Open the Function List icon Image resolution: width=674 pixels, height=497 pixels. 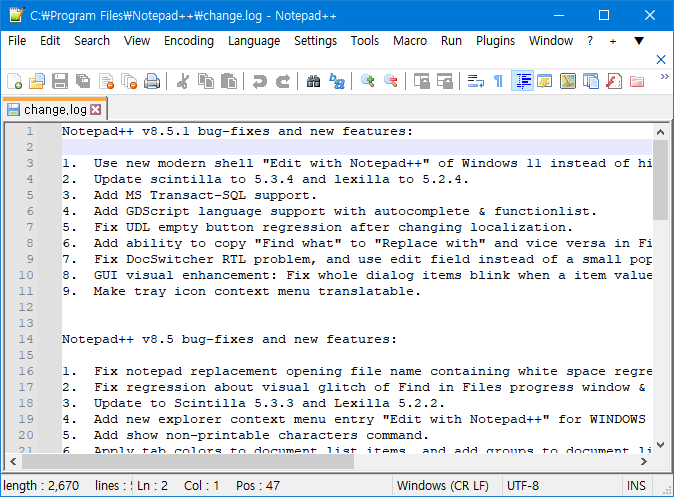click(x=614, y=81)
